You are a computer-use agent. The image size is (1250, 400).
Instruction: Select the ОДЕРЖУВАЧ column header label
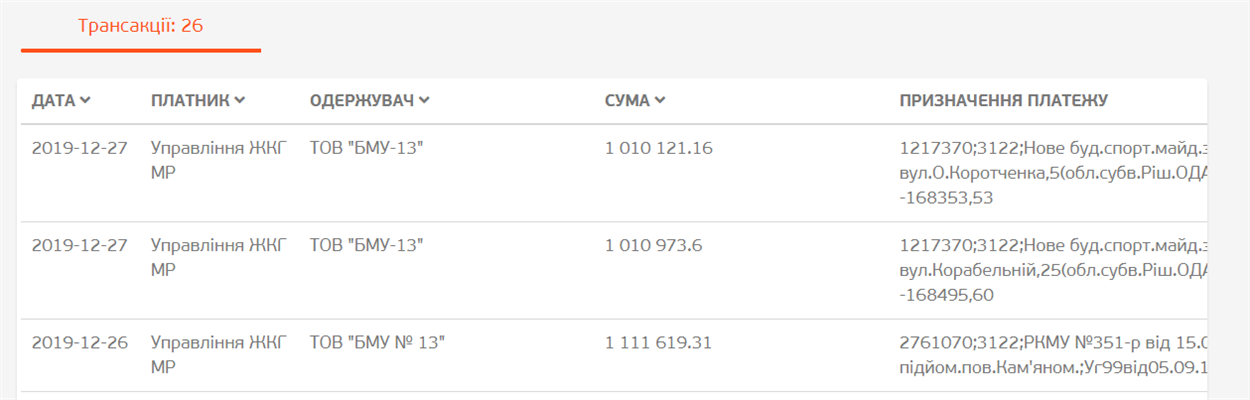pyautogui.click(x=362, y=100)
